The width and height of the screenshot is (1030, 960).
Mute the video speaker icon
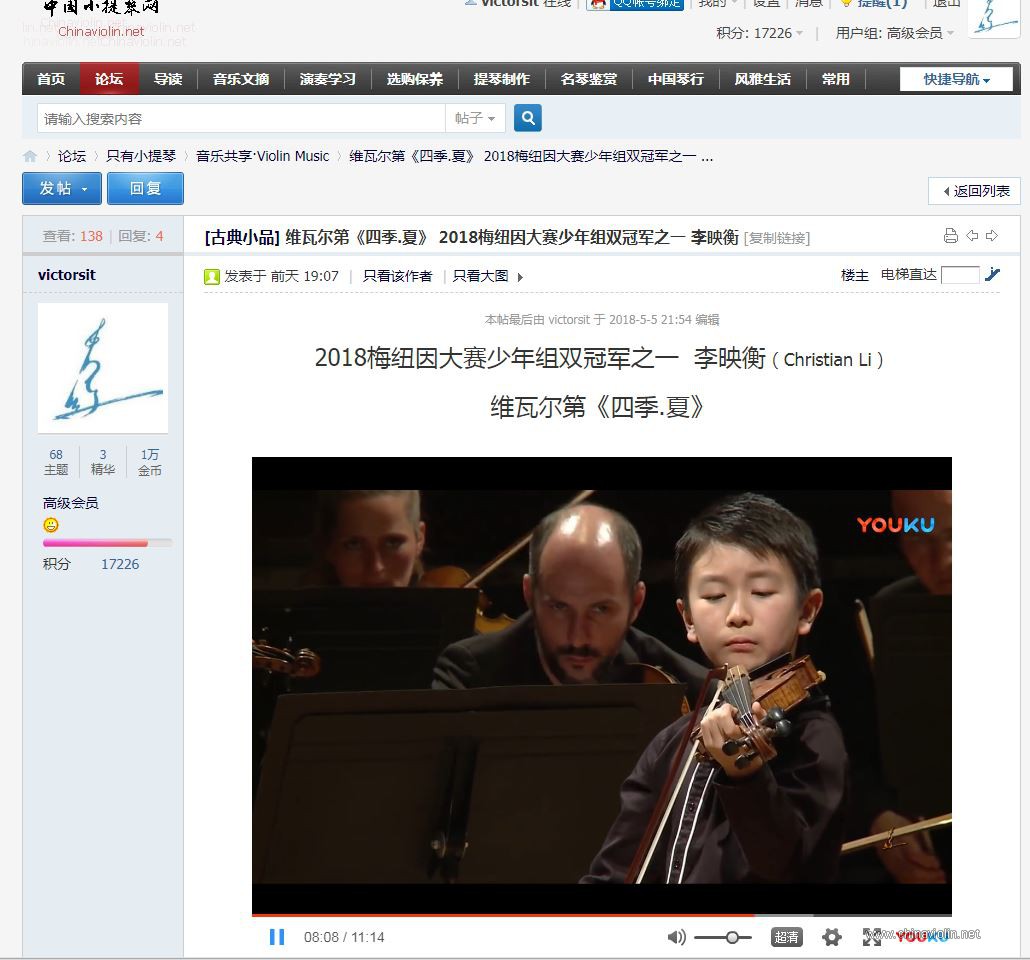pyautogui.click(x=676, y=937)
